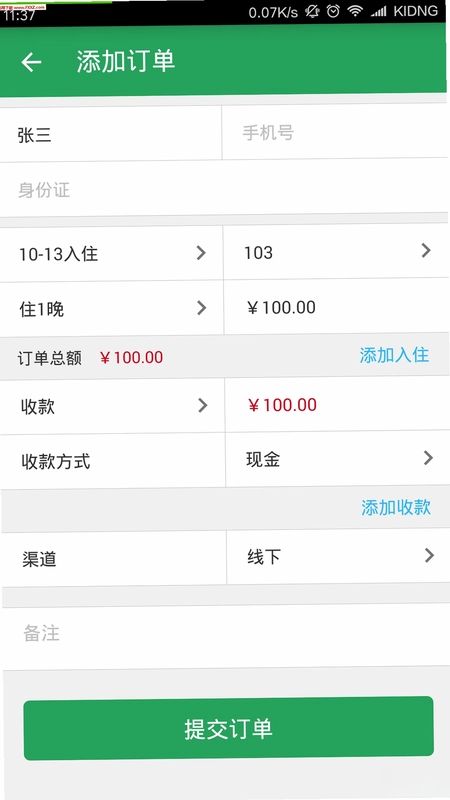Click the 添加入住 link
This screenshot has height=800, width=450.
click(394, 355)
